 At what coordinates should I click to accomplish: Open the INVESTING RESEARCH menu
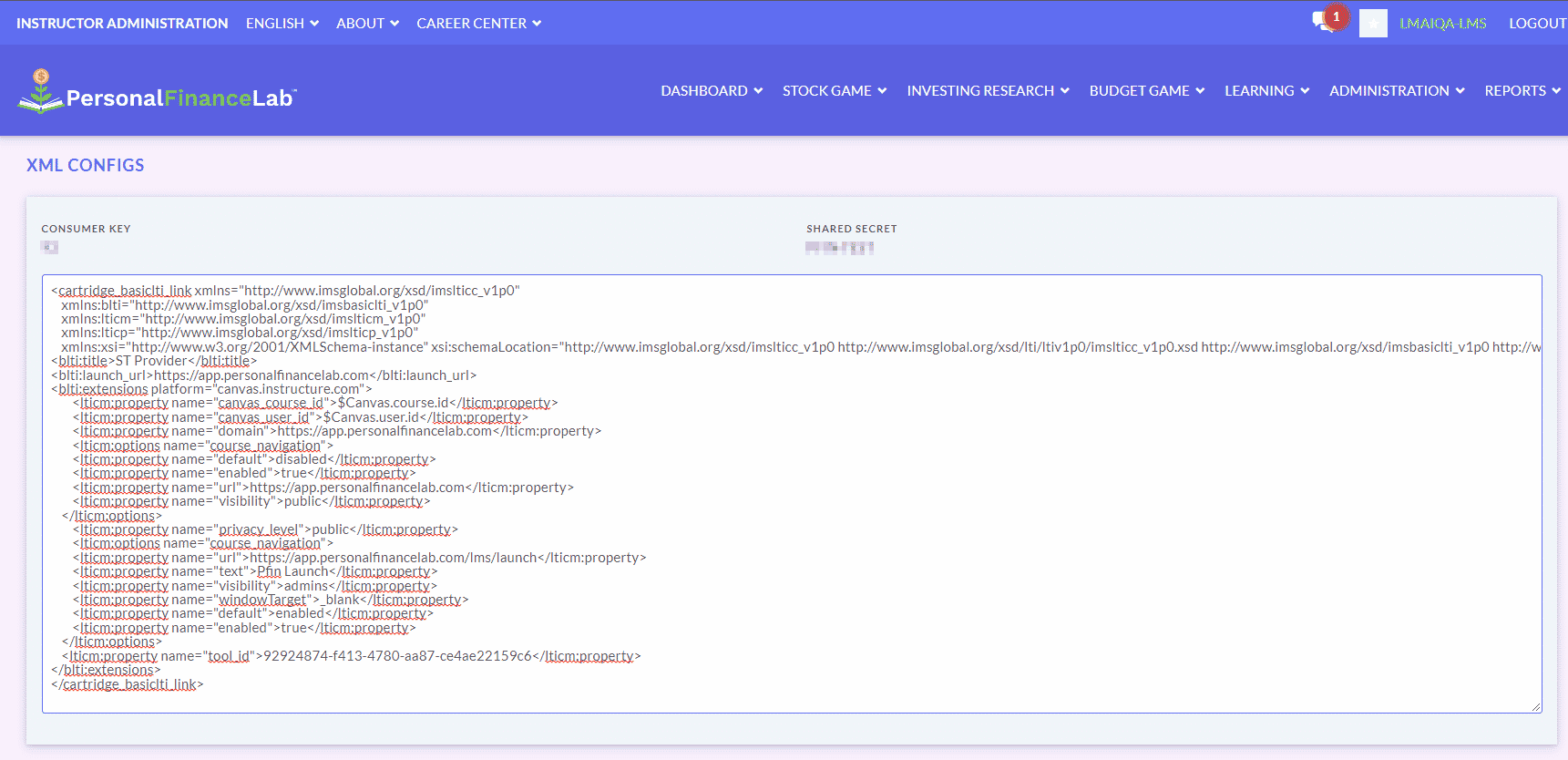[x=989, y=90]
